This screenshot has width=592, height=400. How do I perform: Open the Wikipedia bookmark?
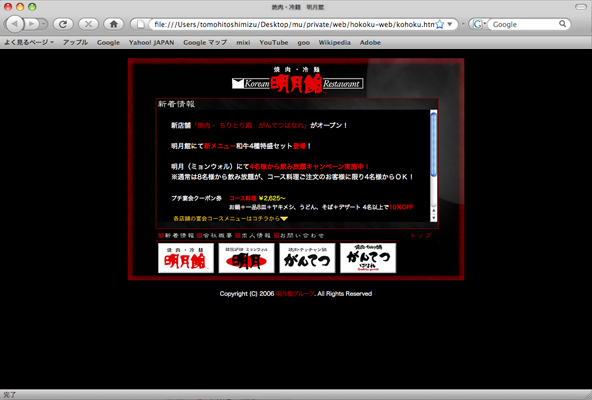pyautogui.click(x=335, y=42)
